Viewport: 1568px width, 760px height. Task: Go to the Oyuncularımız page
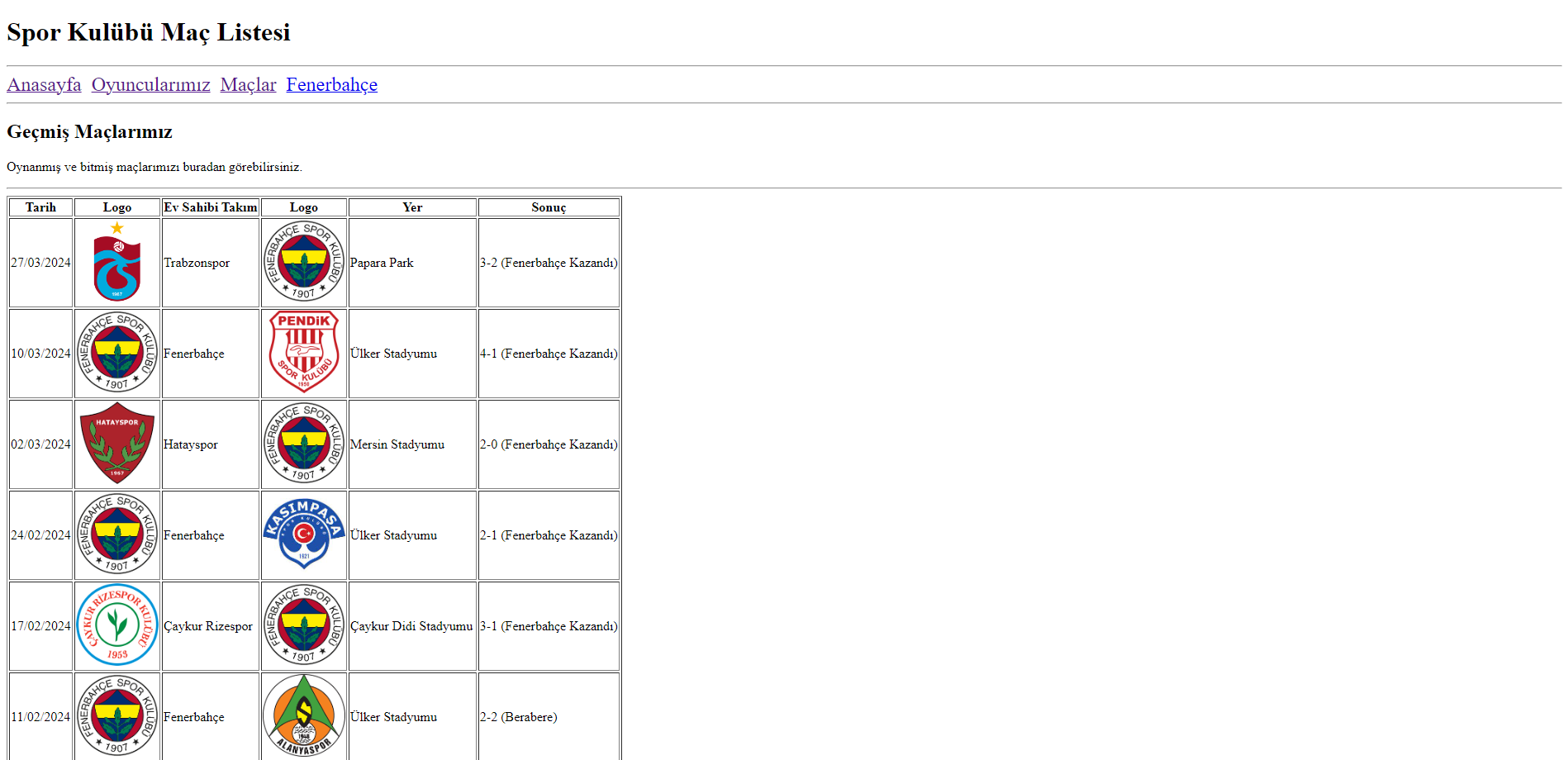[x=150, y=84]
